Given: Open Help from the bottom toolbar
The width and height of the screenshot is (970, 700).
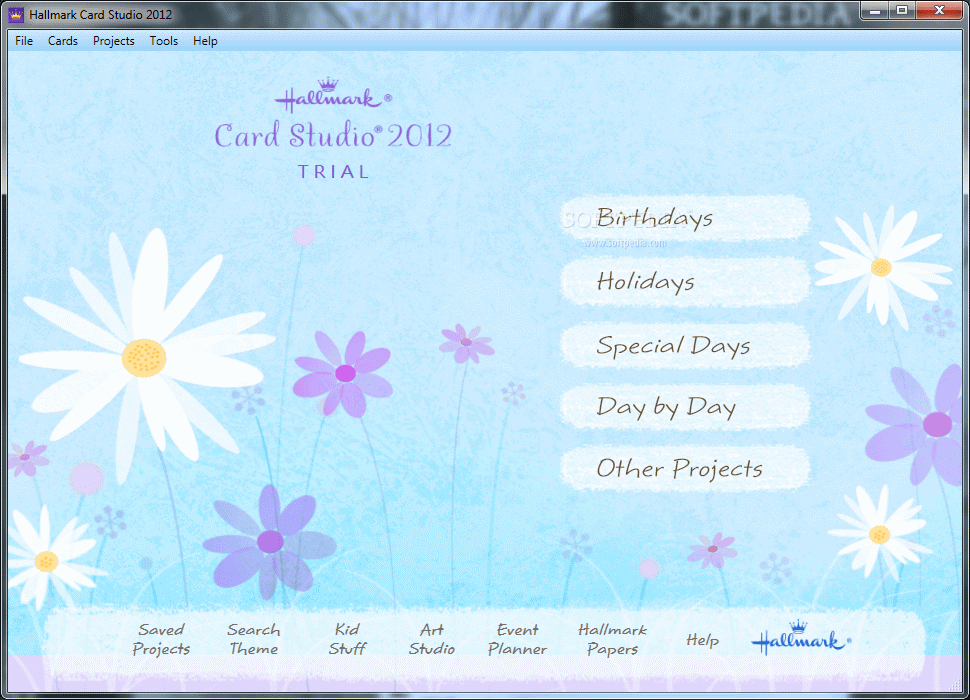Looking at the screenshot, I should click(703, 640).
